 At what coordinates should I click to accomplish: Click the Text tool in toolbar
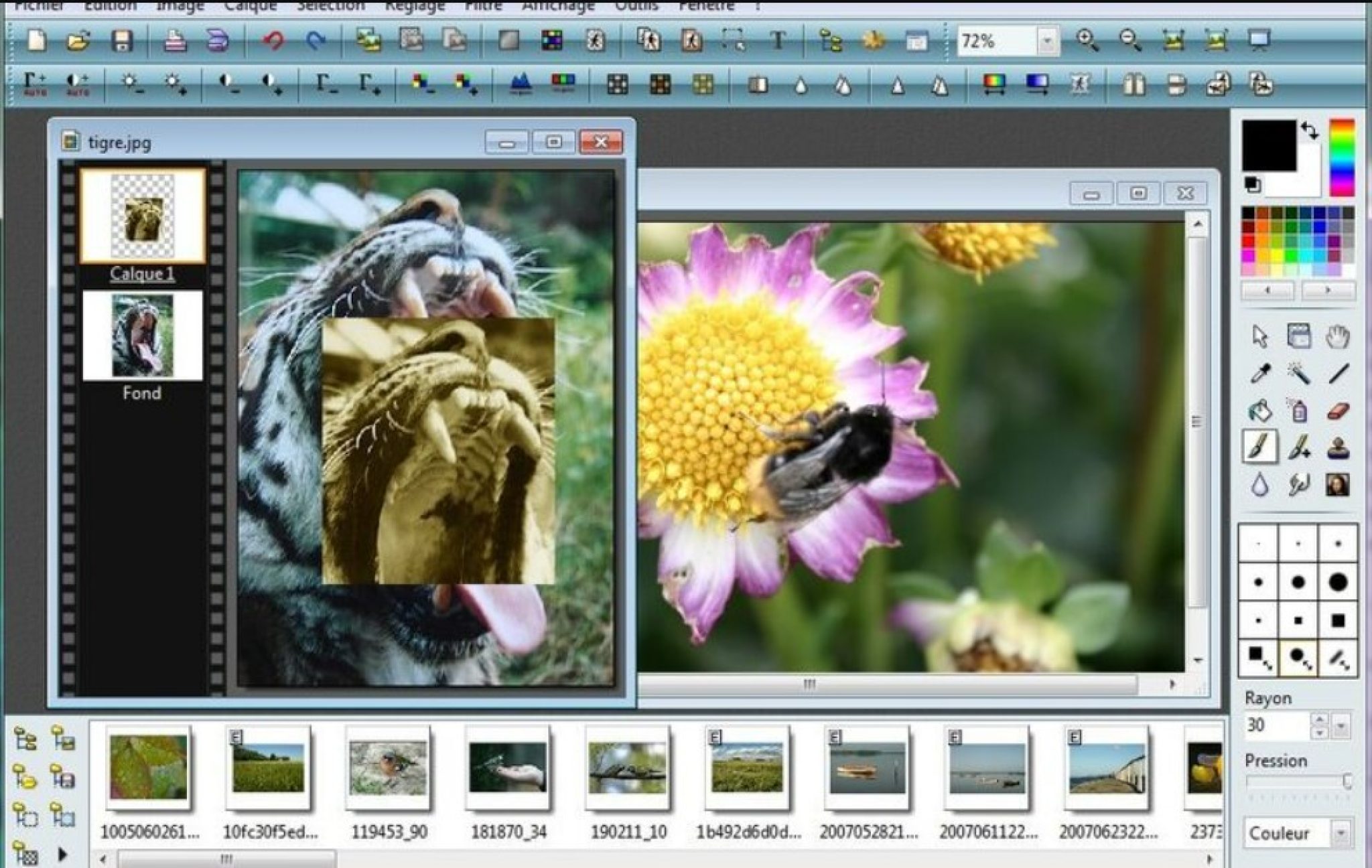(x=778, y=42)
